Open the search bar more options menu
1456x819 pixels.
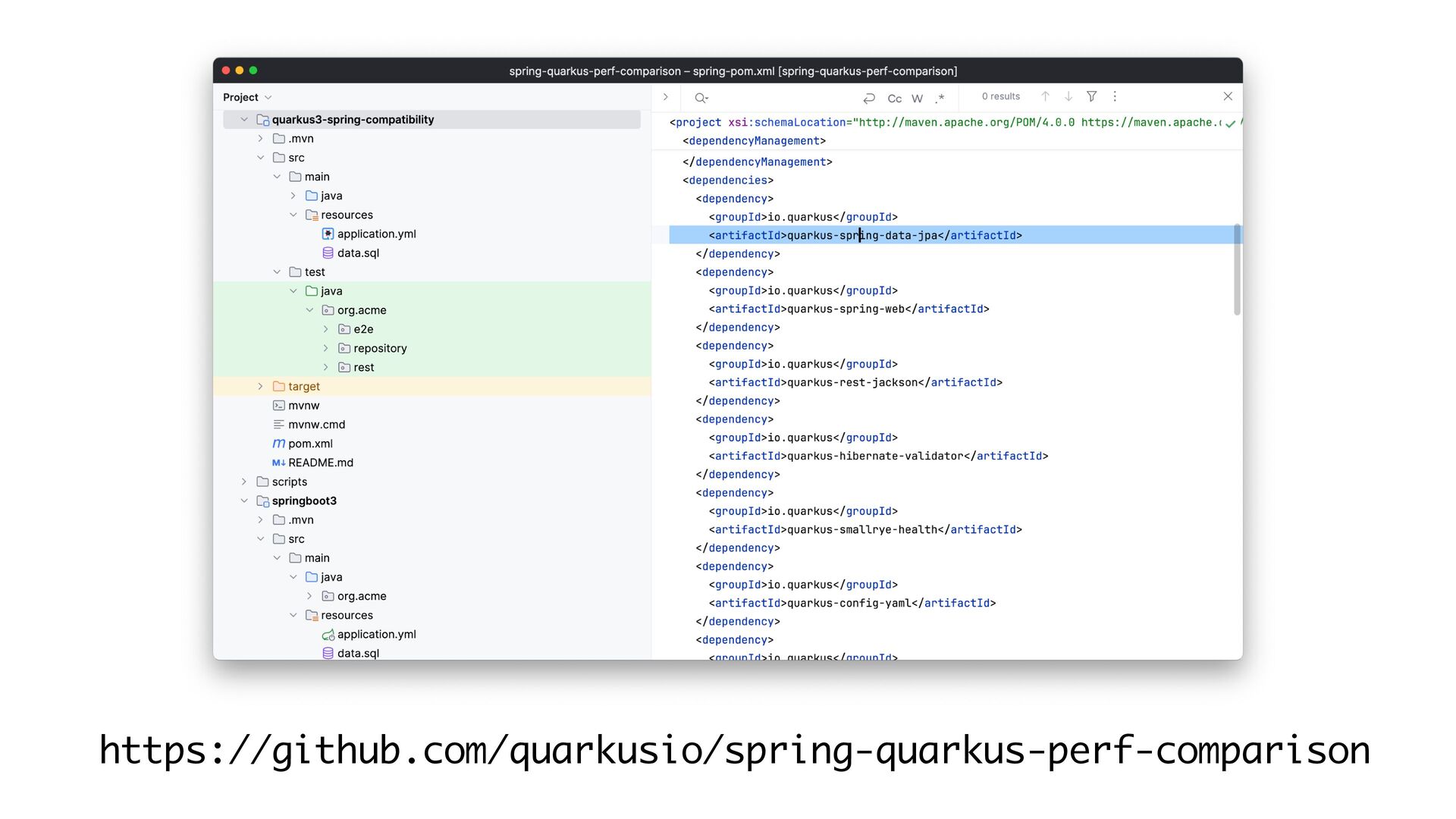coord(1115,96)
